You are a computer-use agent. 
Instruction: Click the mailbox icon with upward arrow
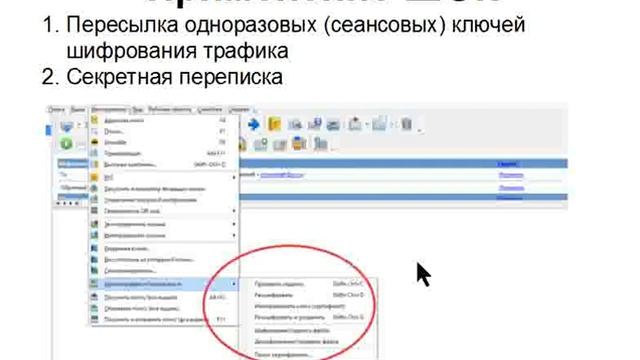click(x=355, y=124)
